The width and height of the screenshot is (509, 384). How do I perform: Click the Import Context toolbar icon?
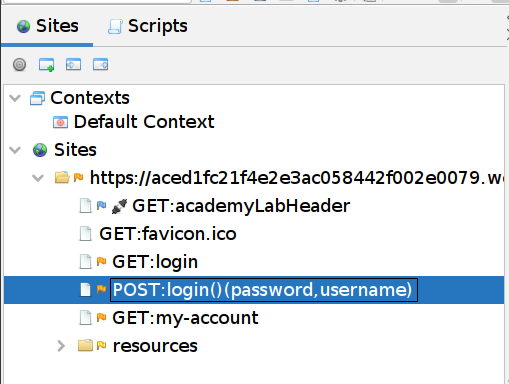[x=73, y=64]
